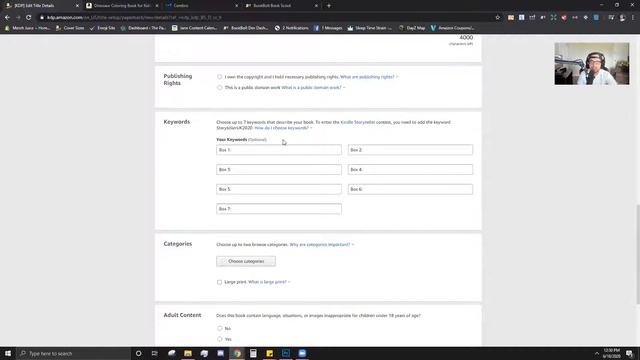Open Sticky Notes from the taskbar
Image resolution: width=640 pixels, height=360 pixels.
pos(269,353)
